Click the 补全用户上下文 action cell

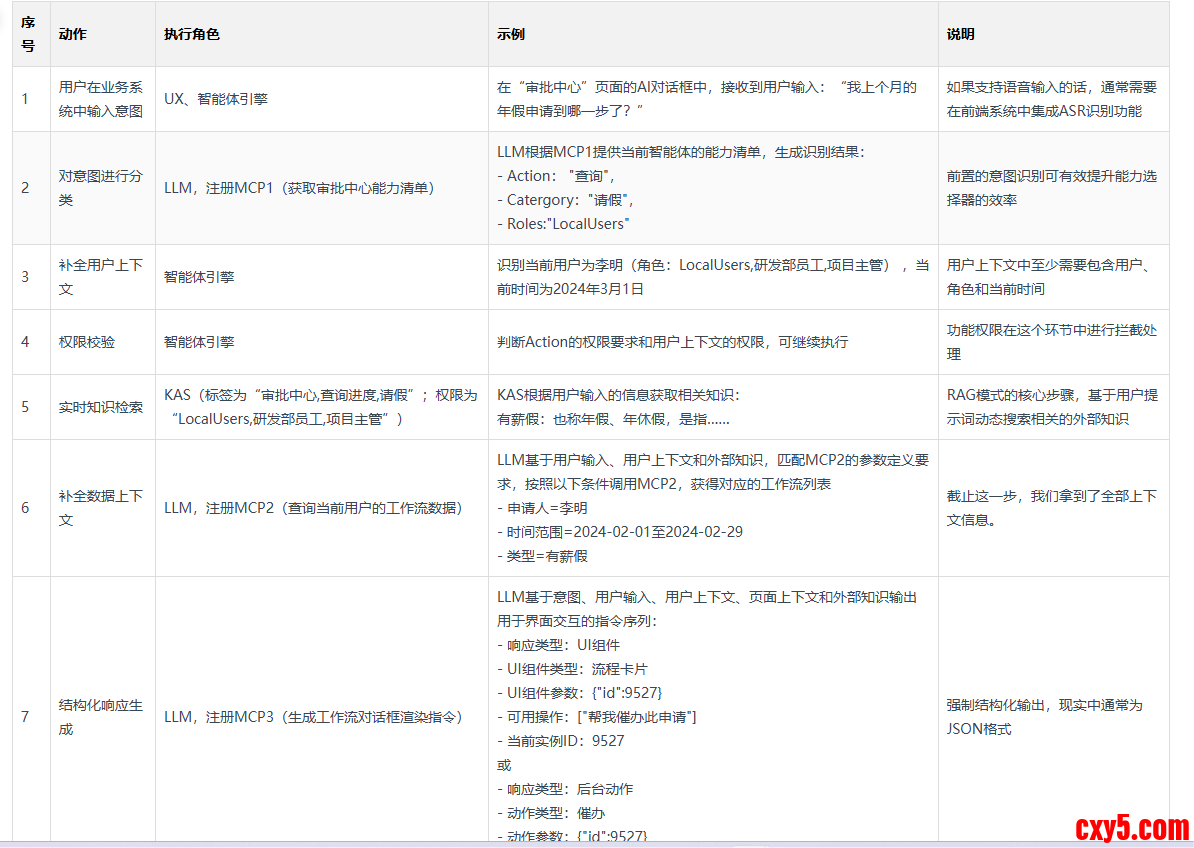tap(101, 277)
